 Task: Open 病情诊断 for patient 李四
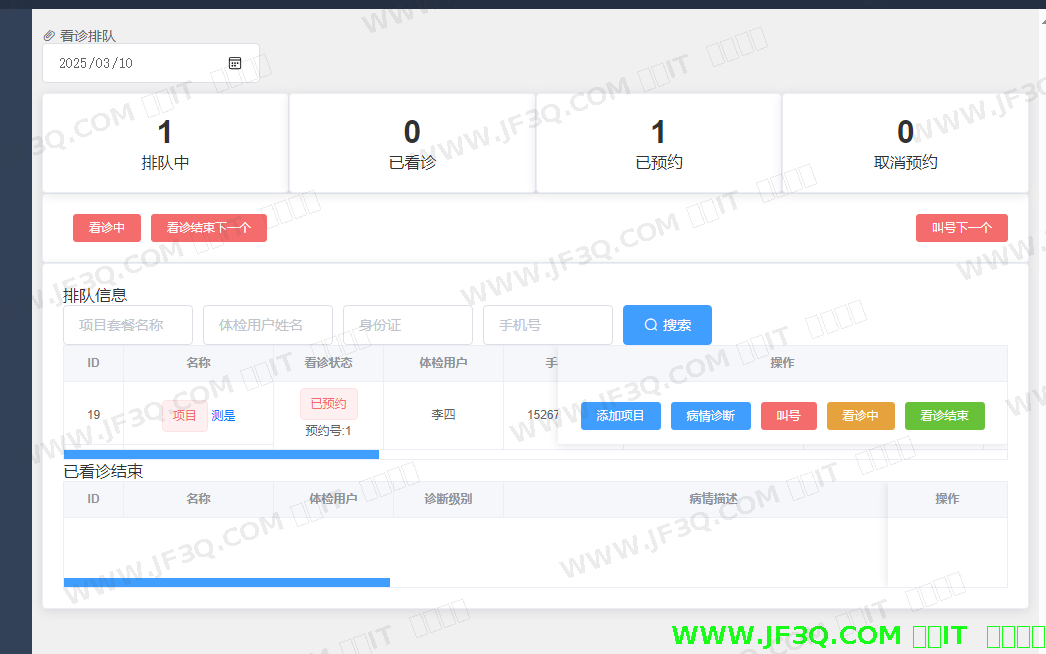tap(710, 416)
